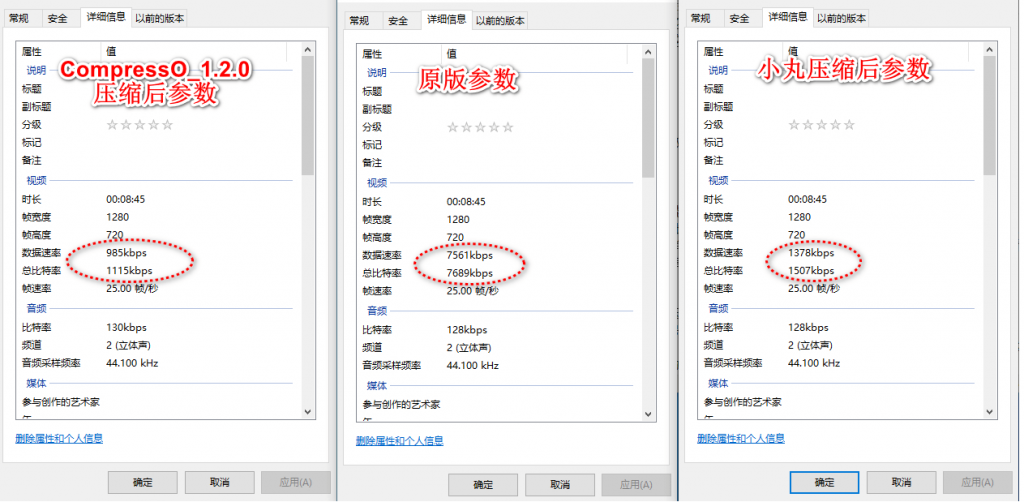Open 删除属性和个人信息 link in 原版参数 dialog

(x=399, y=441)
